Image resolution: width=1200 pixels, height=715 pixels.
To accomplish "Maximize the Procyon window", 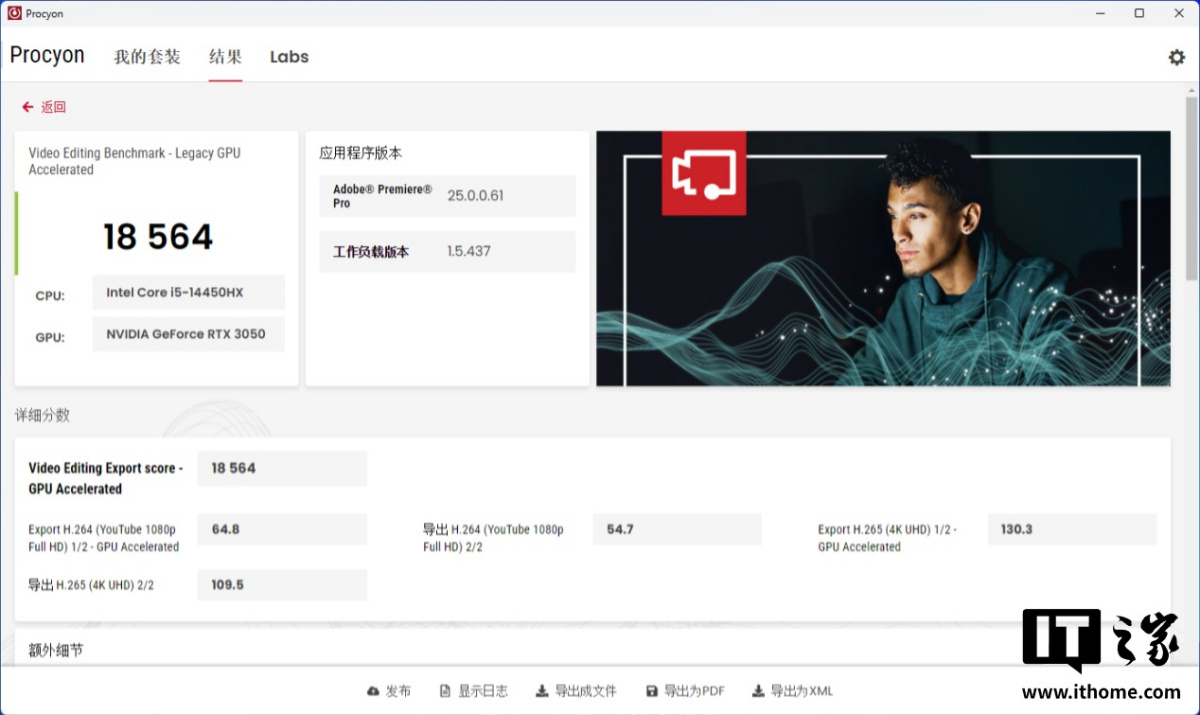I will tap(1139, 13).
